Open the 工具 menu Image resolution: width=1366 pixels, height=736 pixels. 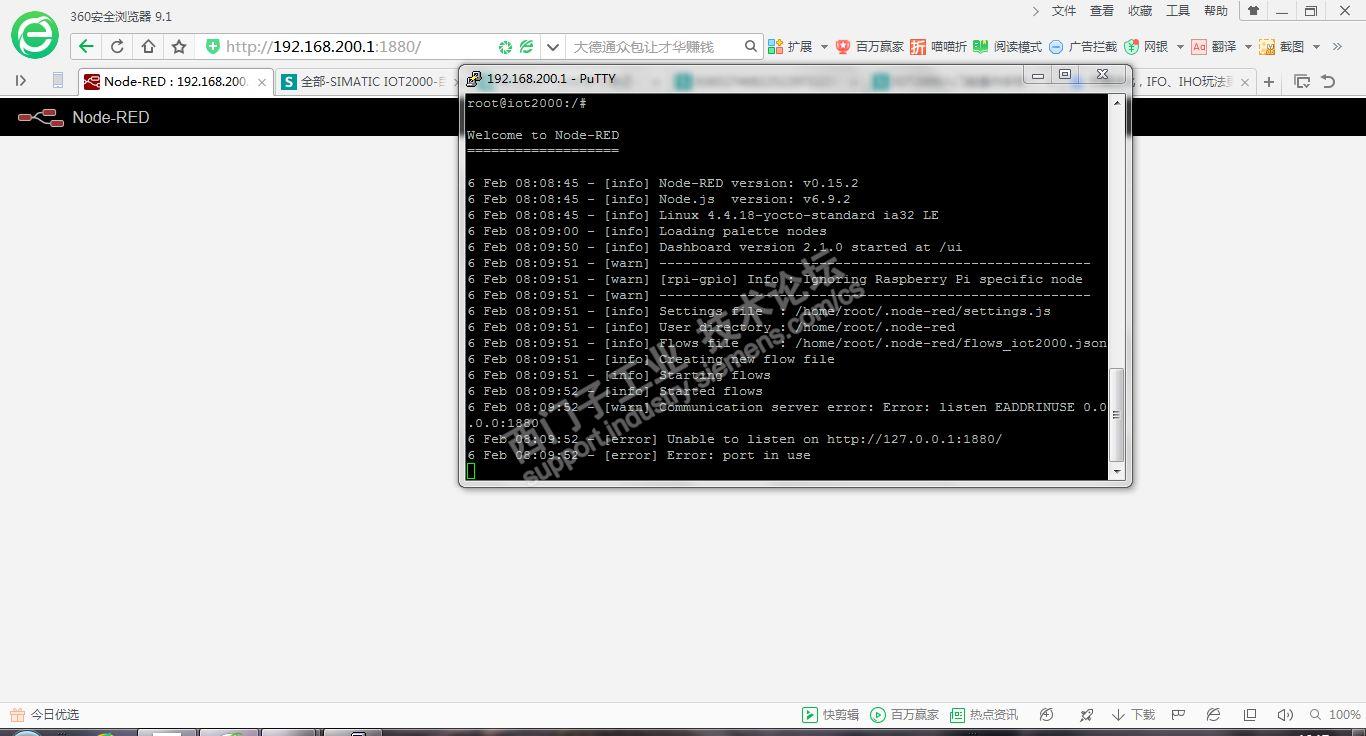coord(1178,11)
